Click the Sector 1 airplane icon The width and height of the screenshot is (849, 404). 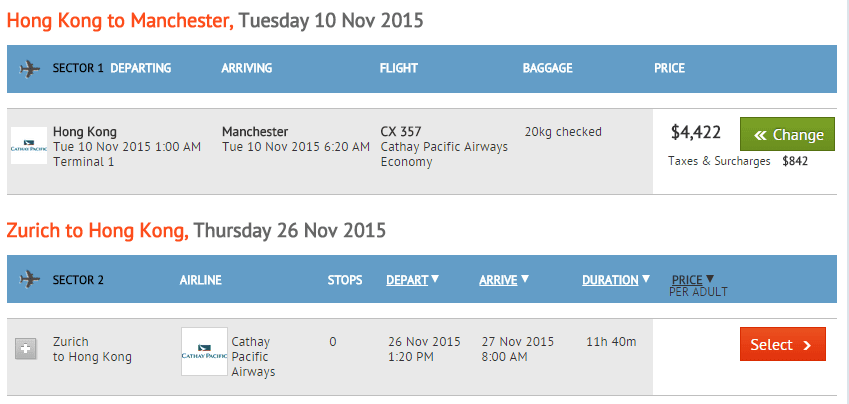29,69
